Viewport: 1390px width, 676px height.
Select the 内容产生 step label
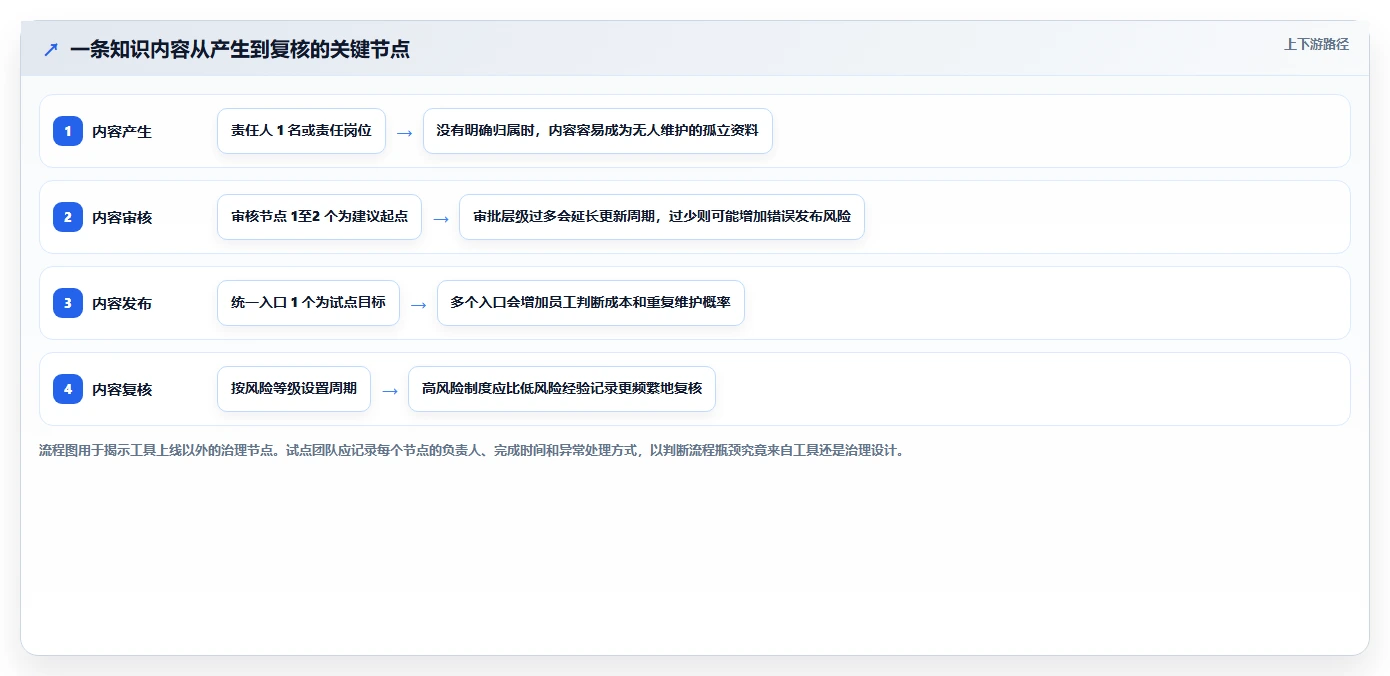coord(122,131)
